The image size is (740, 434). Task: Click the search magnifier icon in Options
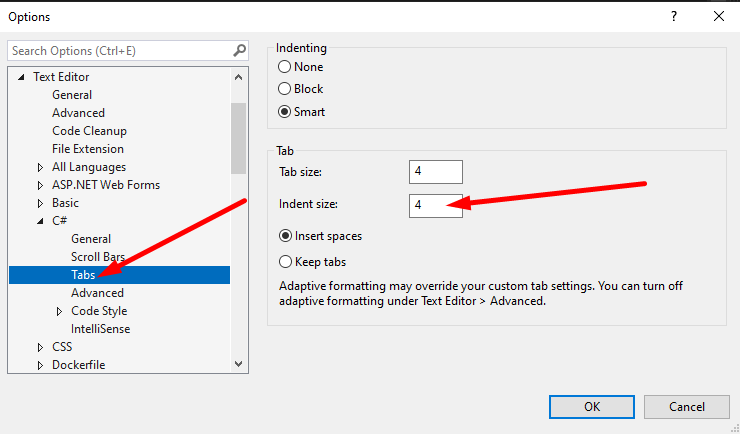coord(239,50)
